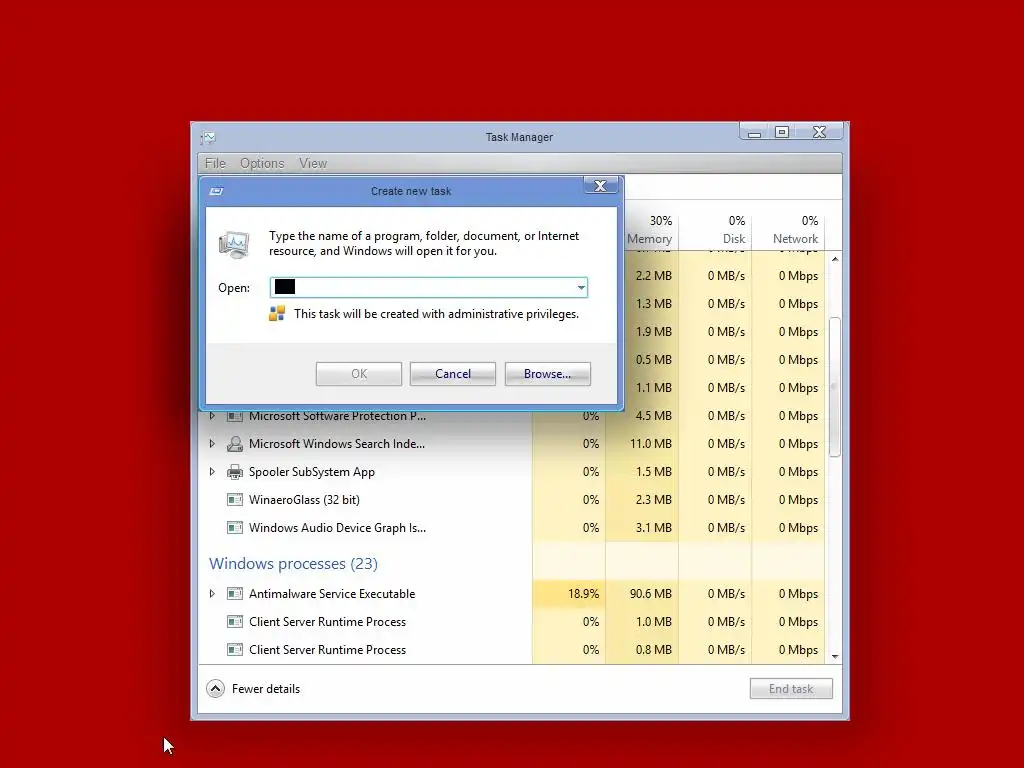Click the scrollbar down arrow
This screenshot has width=1024, height=768.
pyautogui.click(x=835, y=656)
